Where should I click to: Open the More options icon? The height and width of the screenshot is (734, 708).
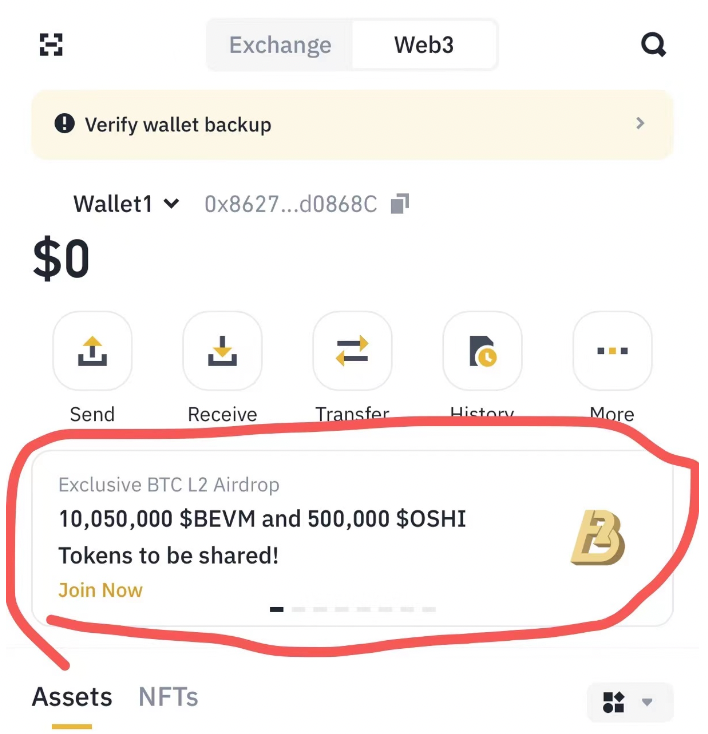612,351
